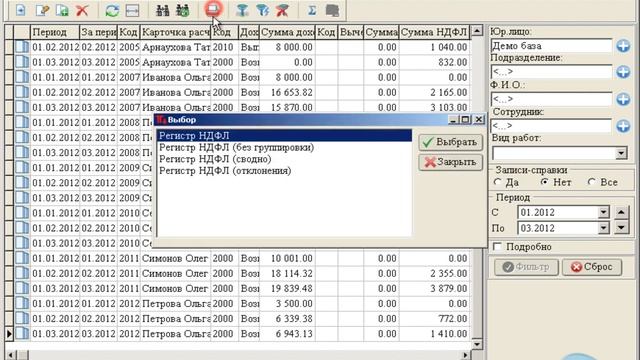Viewport: 640px width, 360px height.
Task: Click the new record toolbar icon
Action: click(20, 10)
